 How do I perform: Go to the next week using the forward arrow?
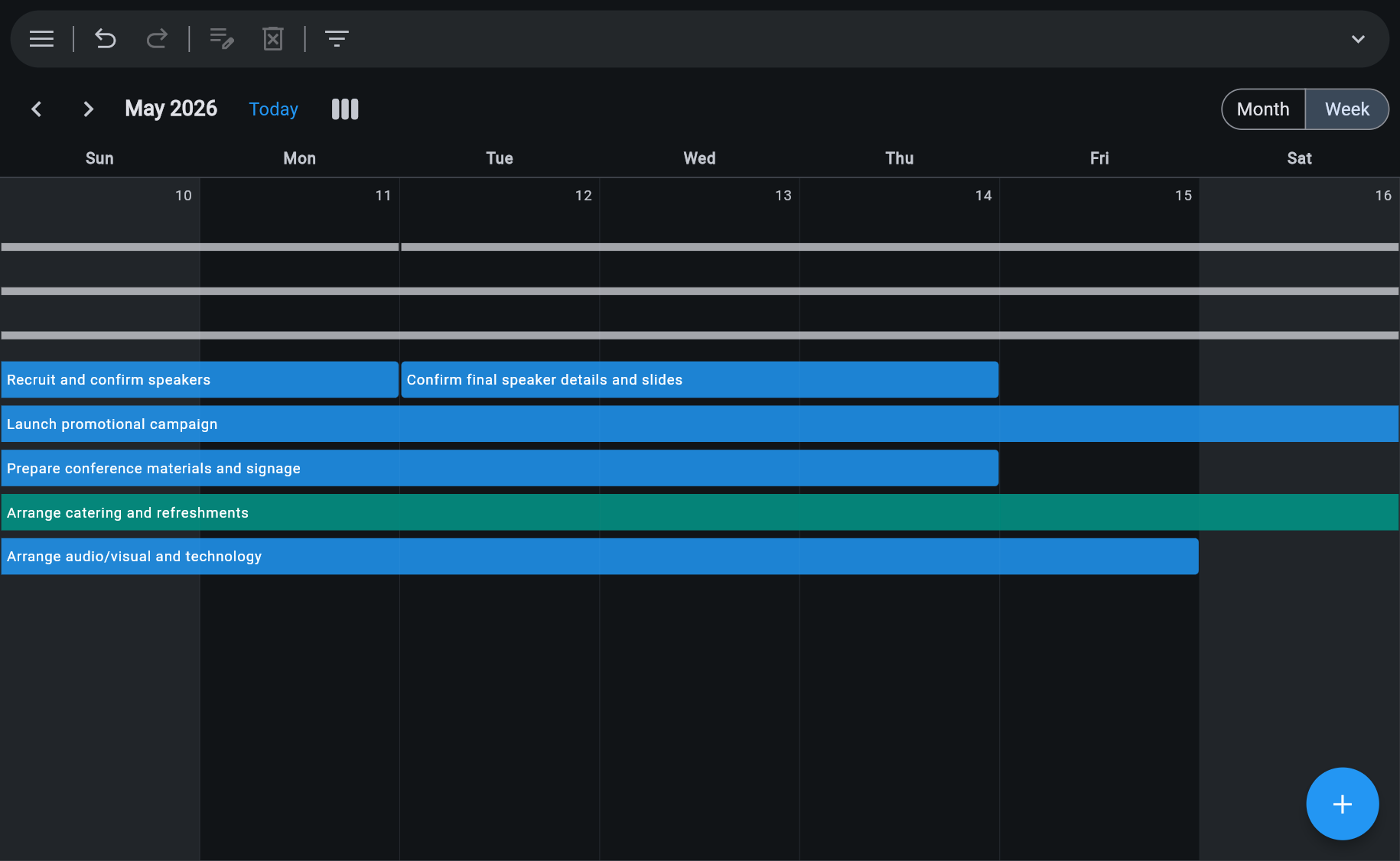click(88, 109)
